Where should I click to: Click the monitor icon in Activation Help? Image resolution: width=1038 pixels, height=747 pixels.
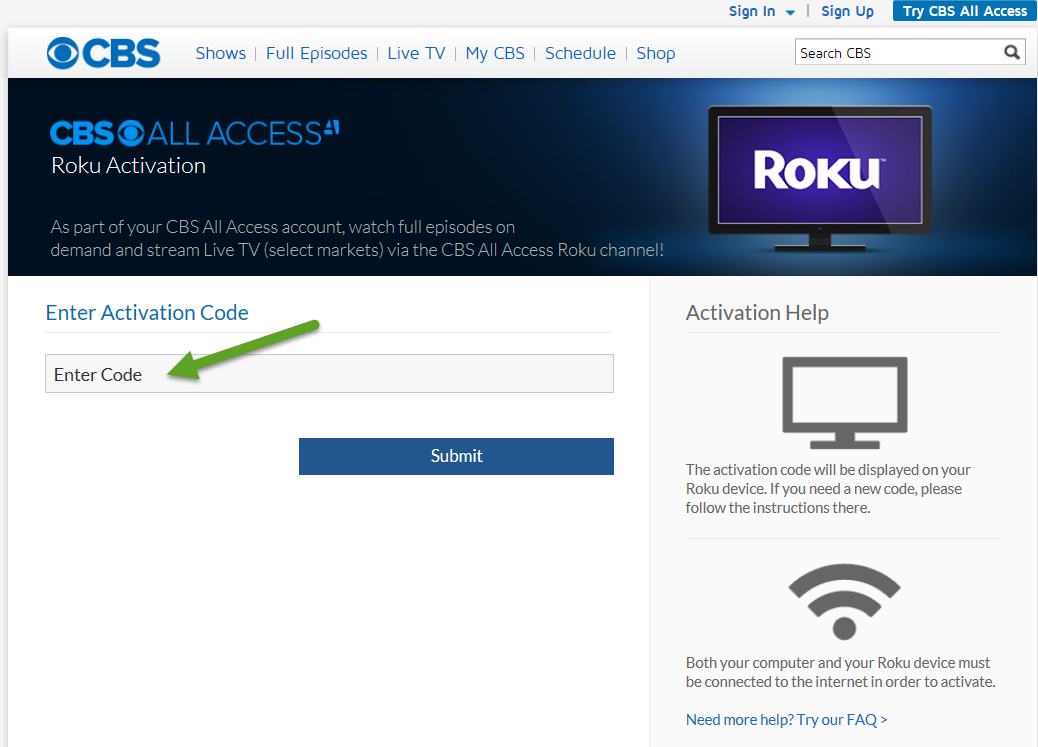(x=845, y=403)
